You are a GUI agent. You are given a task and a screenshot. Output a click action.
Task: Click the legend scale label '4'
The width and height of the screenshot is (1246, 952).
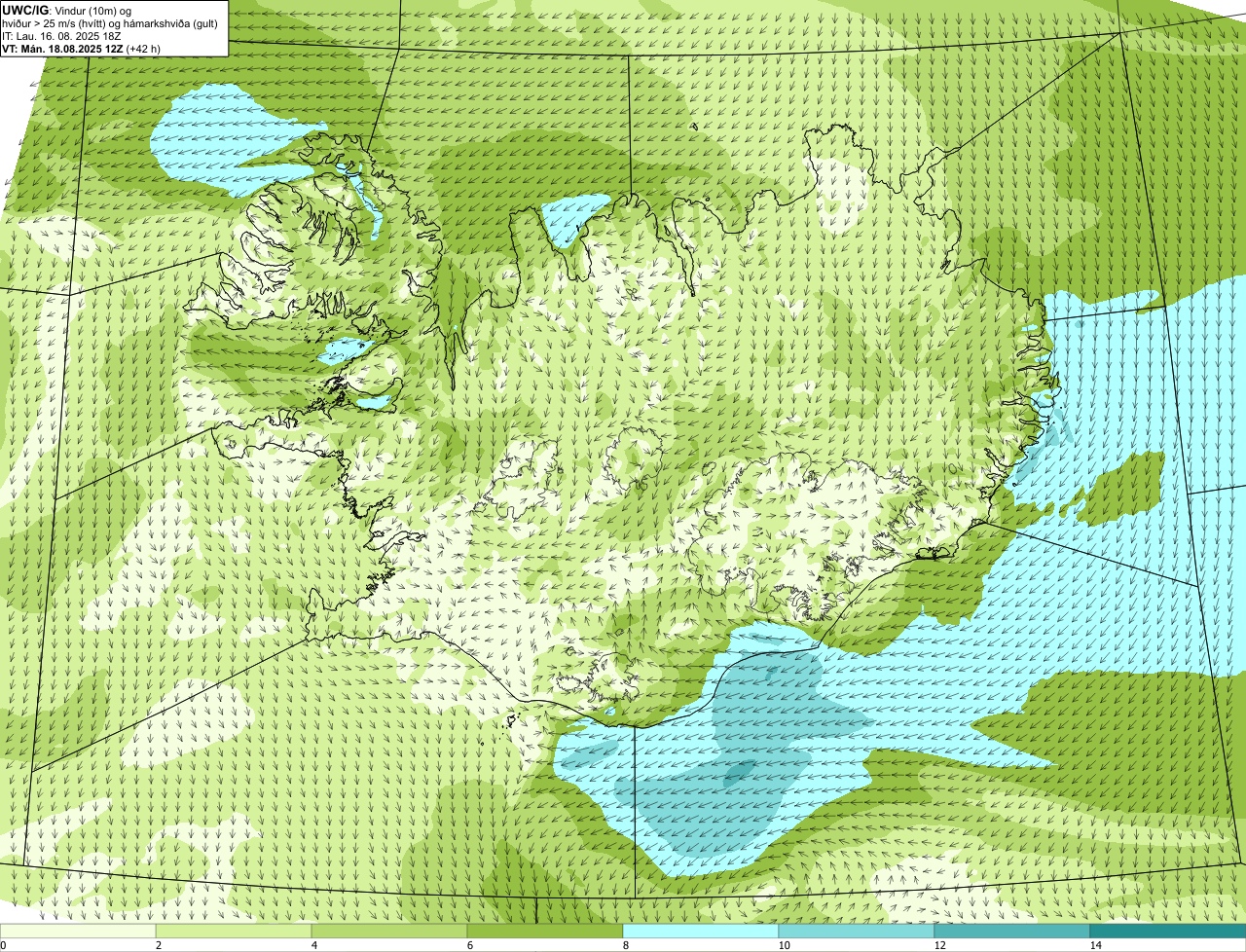coord(313,945)
